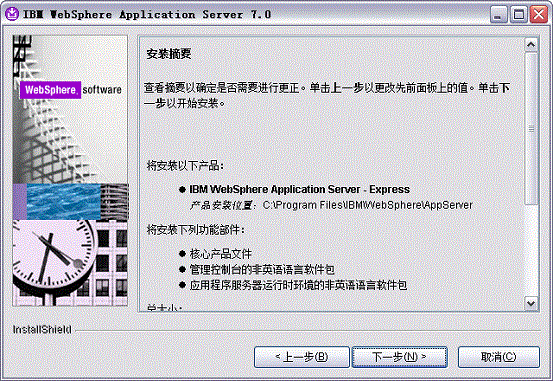Click the scroll down arrow in the summary pane

[x=531, y=303]
